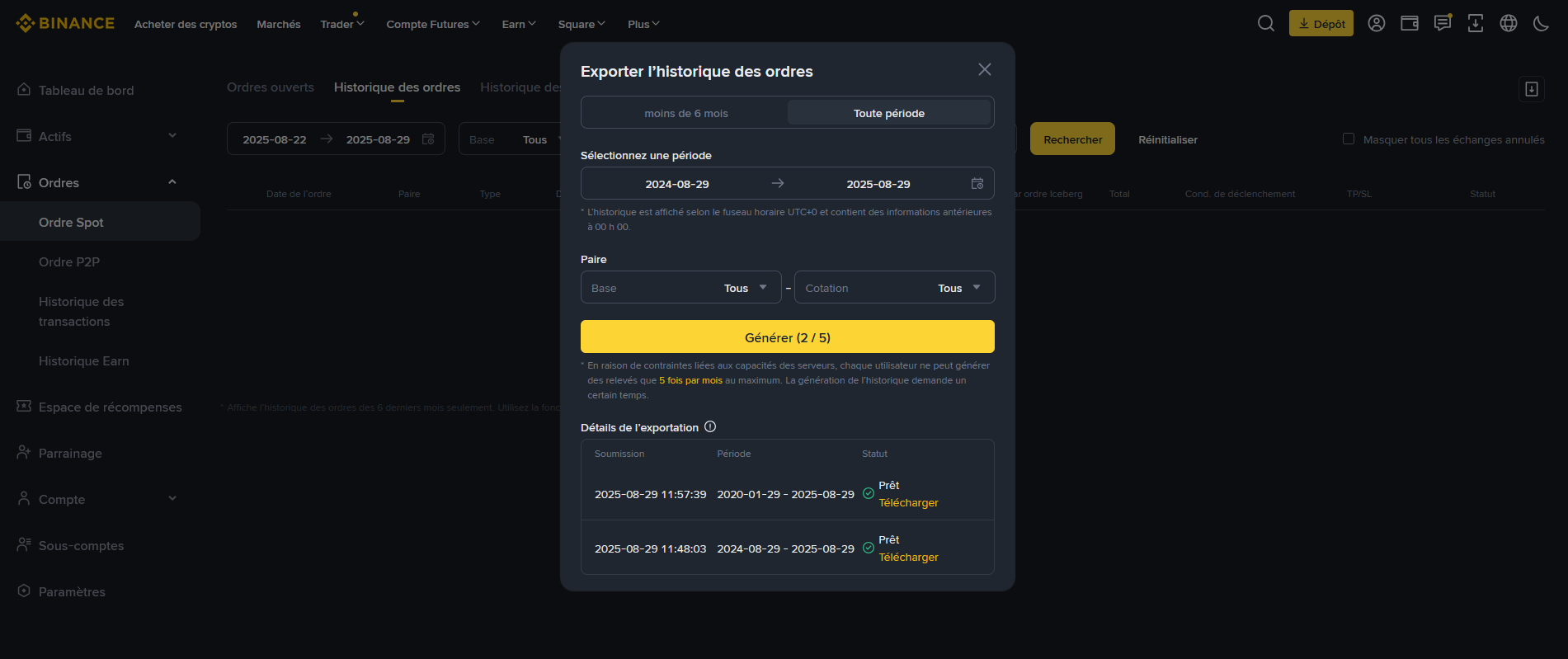Screen dimensions: 1568x659
Task: Click the language globe icon
Action: [1508, 24]
